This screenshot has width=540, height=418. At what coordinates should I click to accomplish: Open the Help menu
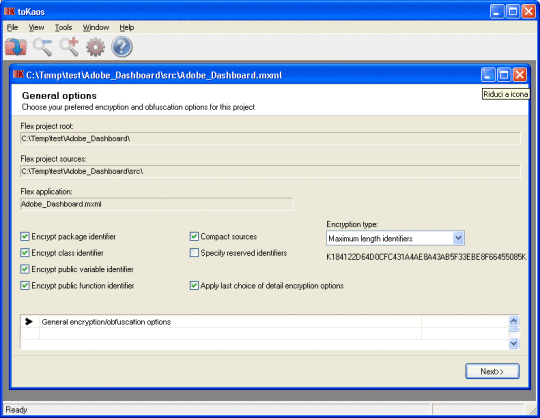[127, 27]
